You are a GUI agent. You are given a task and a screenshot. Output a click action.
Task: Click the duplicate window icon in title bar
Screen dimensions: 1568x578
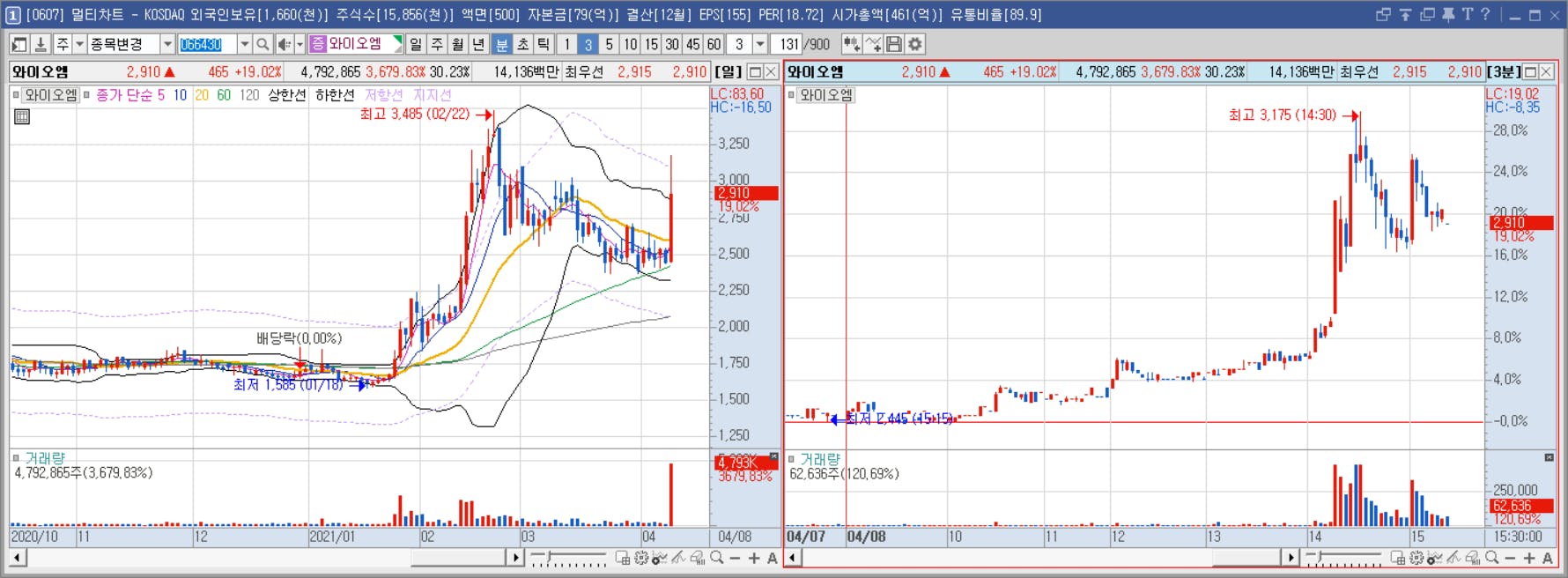[1427, 14]
